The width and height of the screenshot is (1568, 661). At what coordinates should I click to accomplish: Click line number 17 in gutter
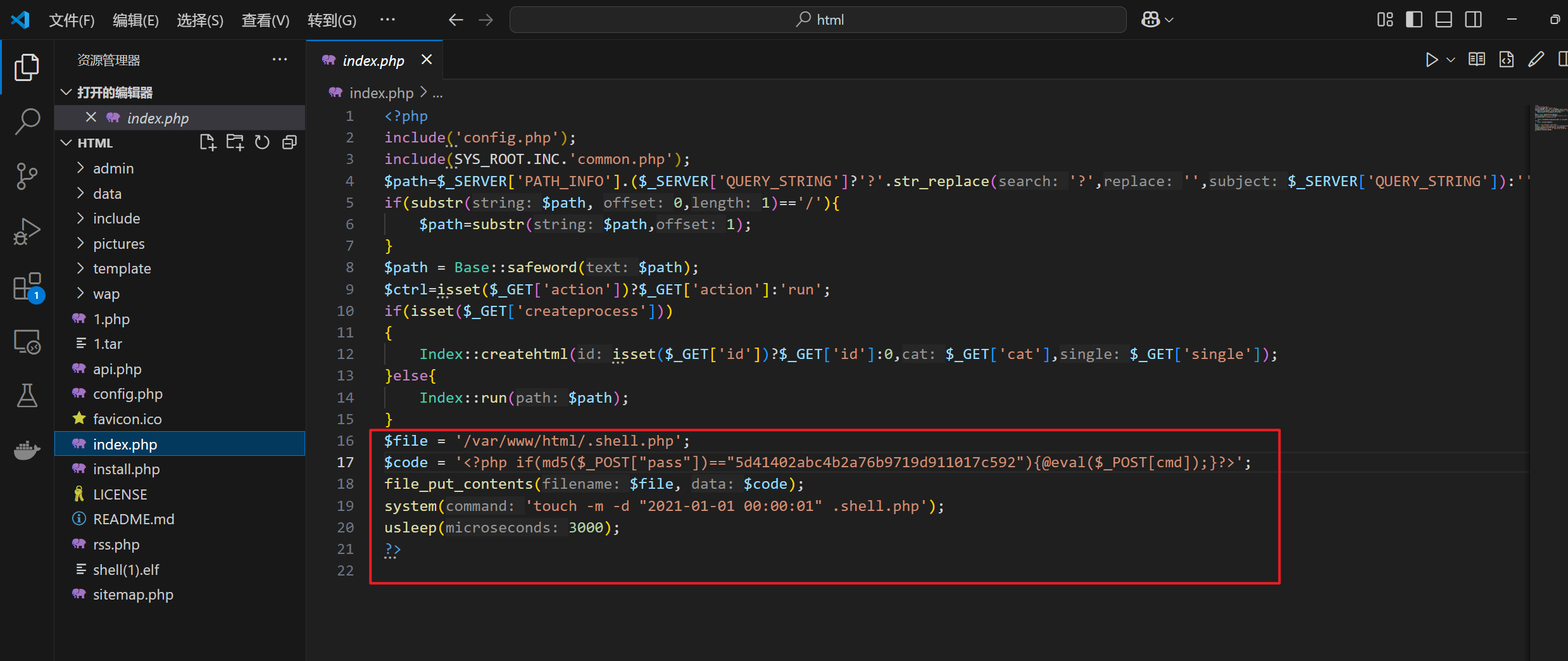point(346,462)
